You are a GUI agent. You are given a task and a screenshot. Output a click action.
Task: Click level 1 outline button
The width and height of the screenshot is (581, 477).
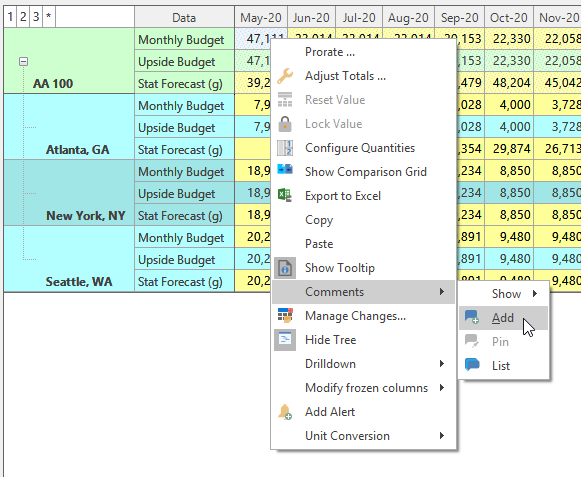click(x=10, y=17)
